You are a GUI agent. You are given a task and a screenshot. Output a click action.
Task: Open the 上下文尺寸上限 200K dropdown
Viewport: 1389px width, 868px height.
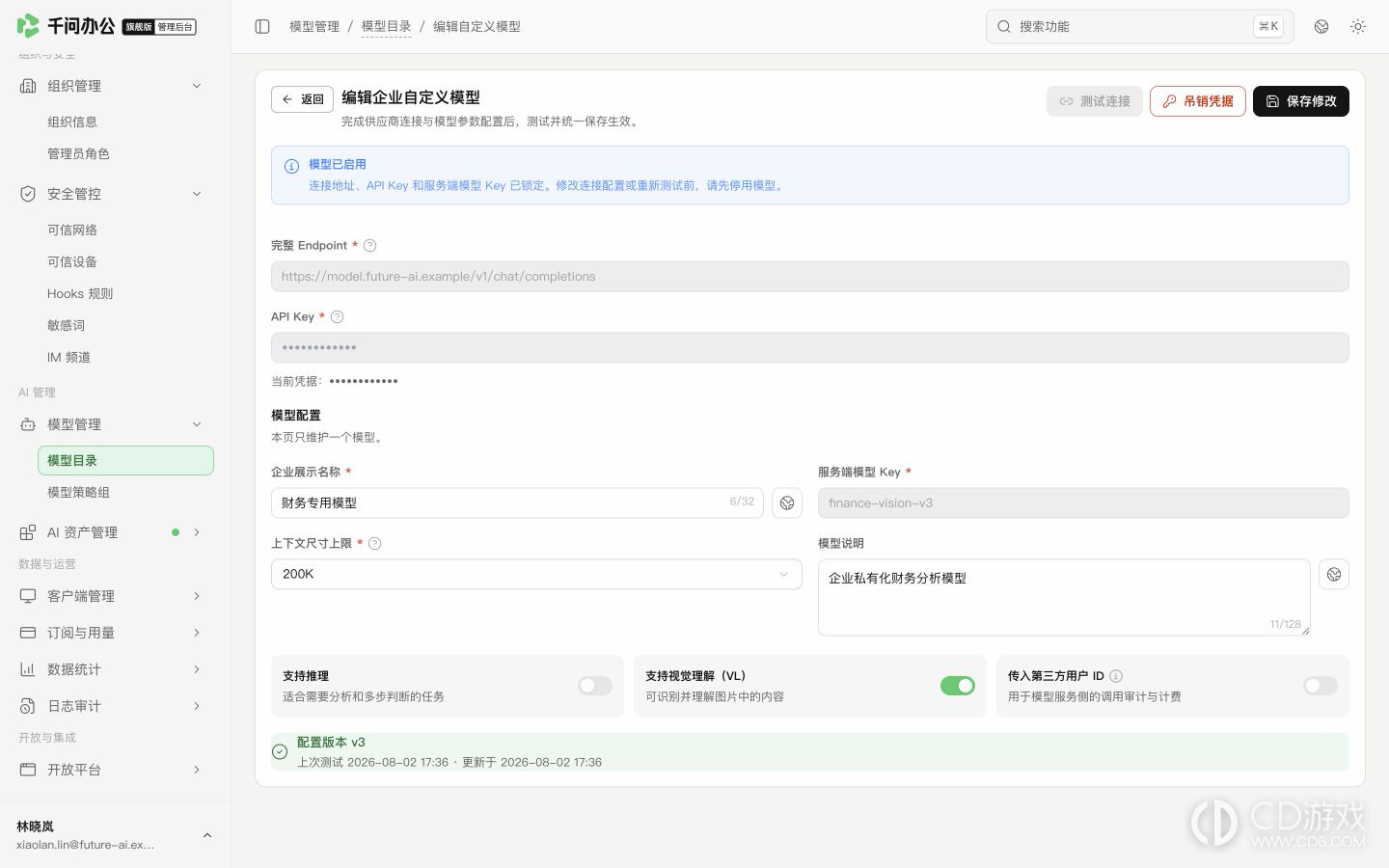(x=536, y=574)
